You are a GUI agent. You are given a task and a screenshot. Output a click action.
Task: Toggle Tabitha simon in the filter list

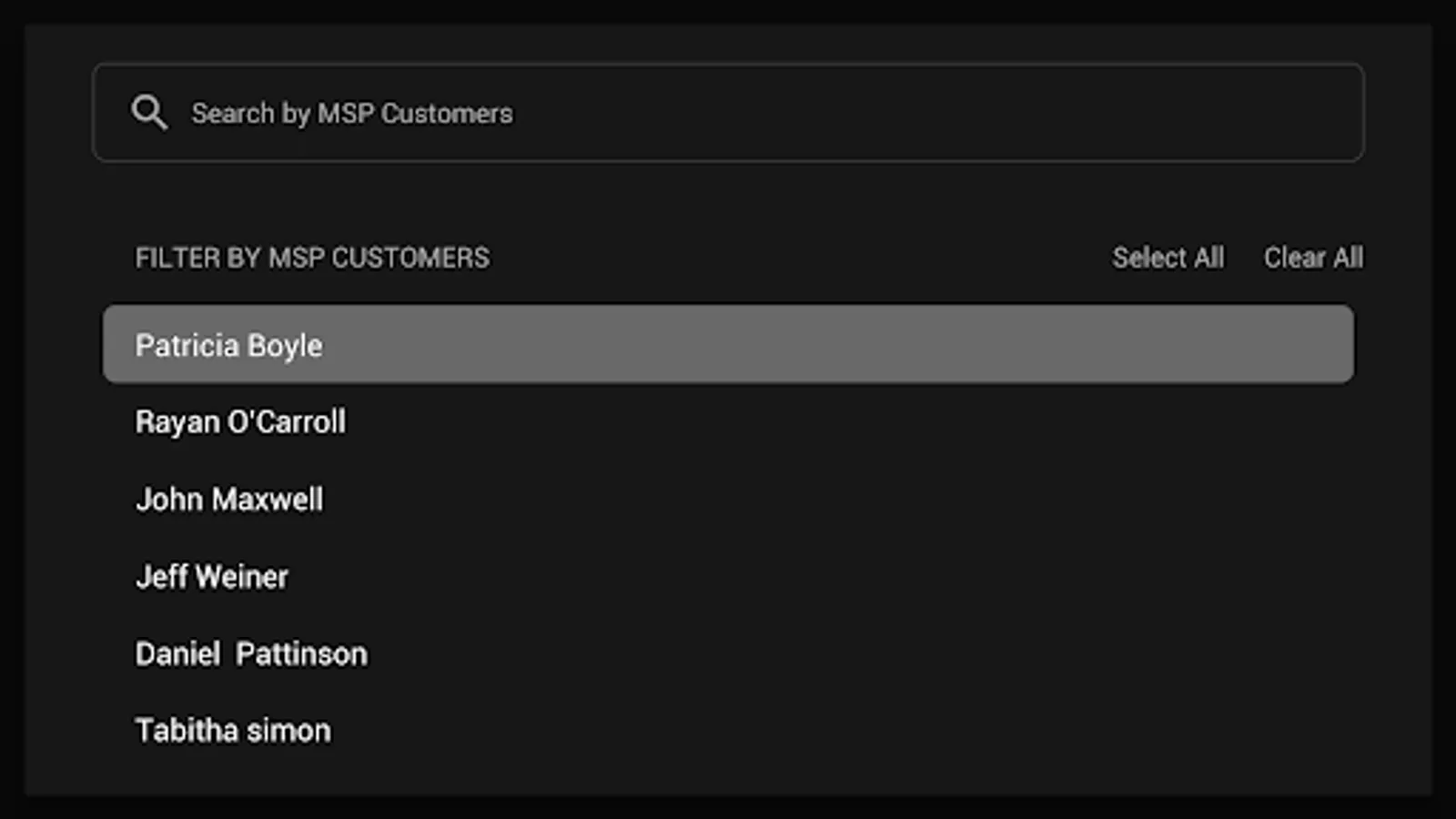[x=233, y=731]
